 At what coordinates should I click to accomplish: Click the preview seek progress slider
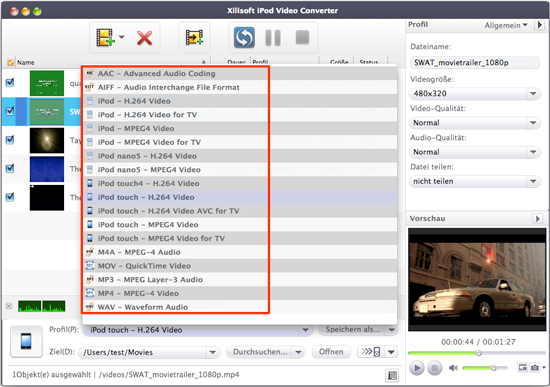[x=477, y=353]
